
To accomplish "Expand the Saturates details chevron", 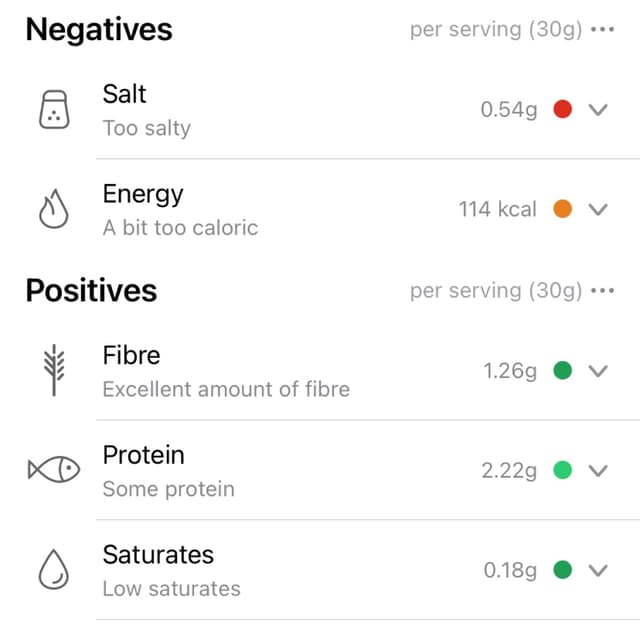I will pos(598,570).
